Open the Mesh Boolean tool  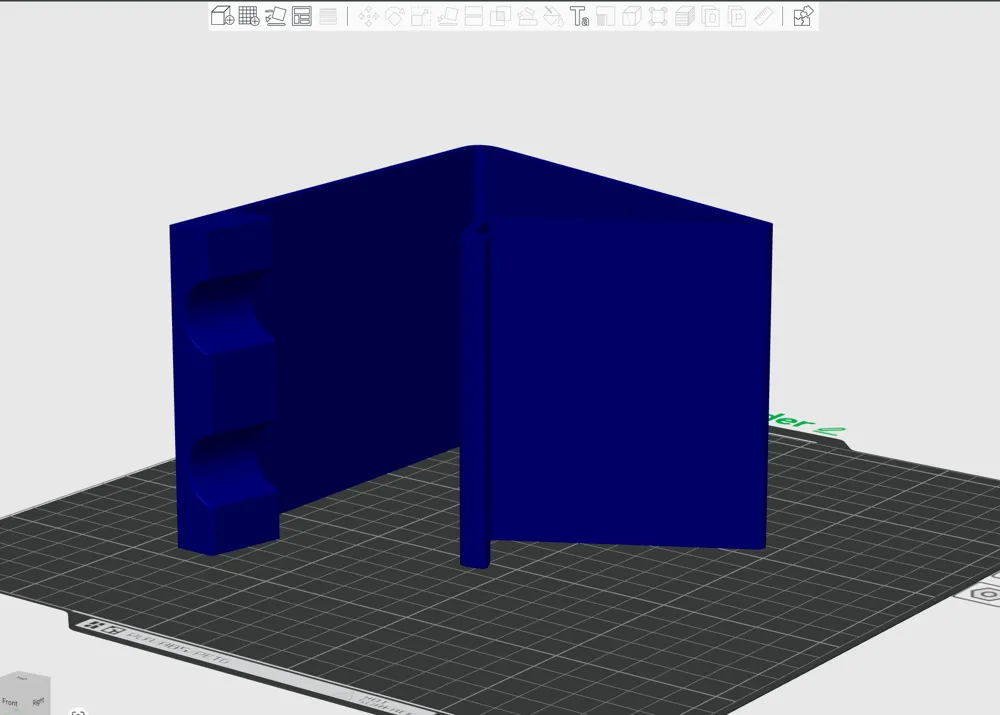pos(501,17)
